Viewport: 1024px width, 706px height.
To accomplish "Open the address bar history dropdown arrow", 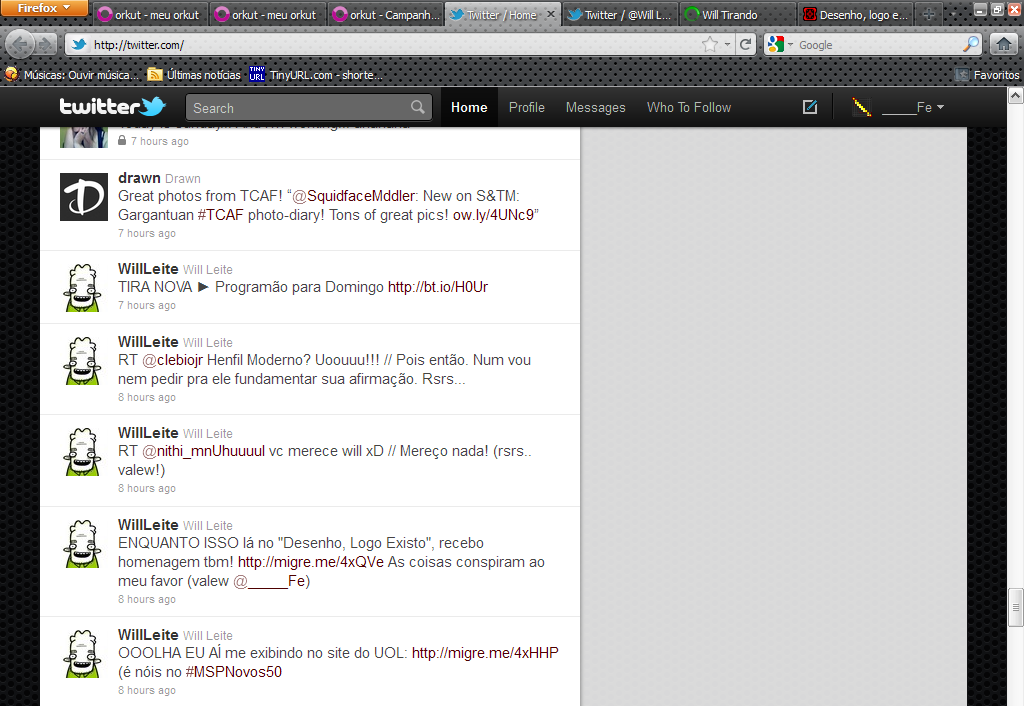I will [x=727, y=44].
